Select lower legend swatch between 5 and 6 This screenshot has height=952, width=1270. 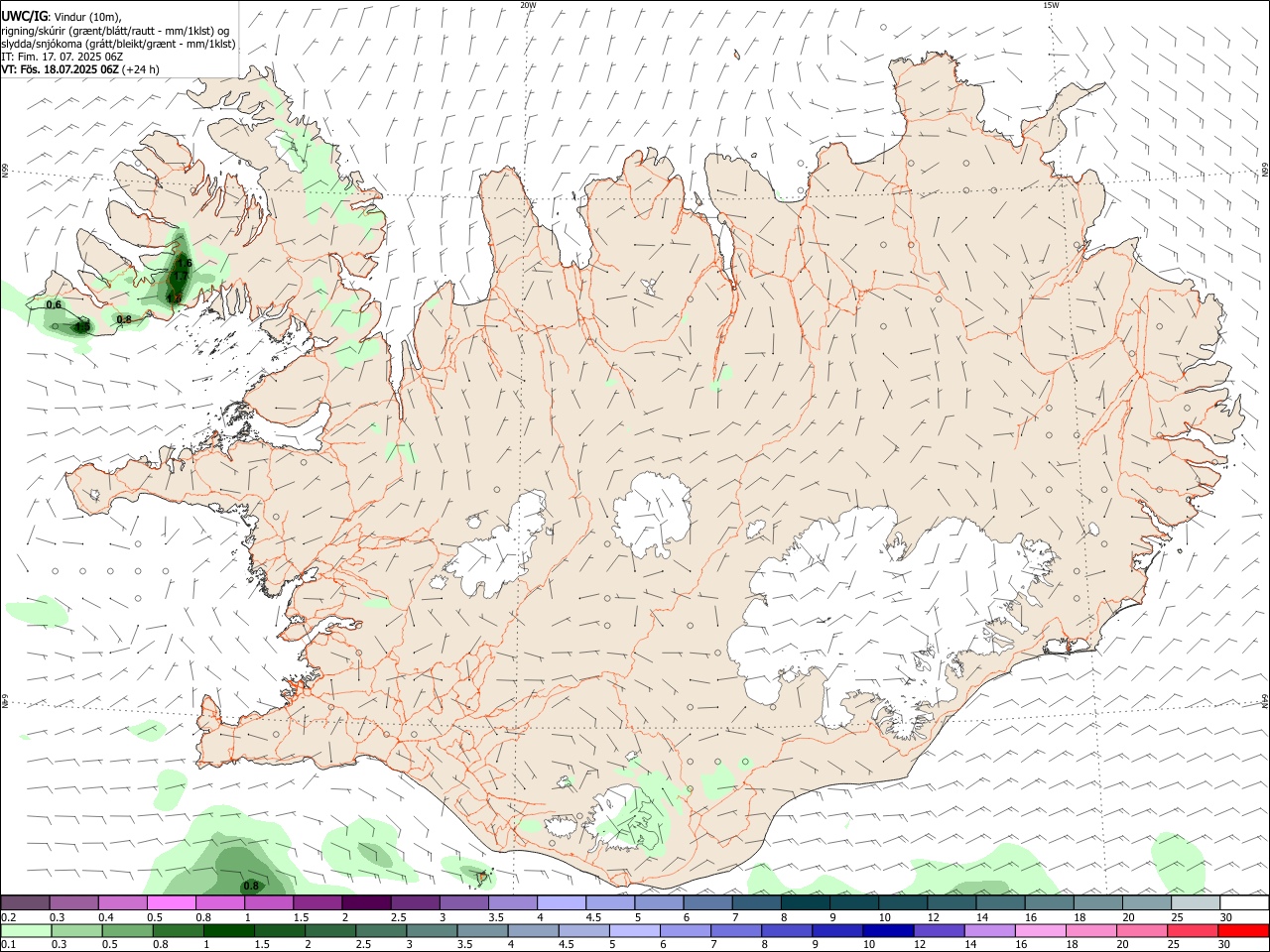pos(634,930)
